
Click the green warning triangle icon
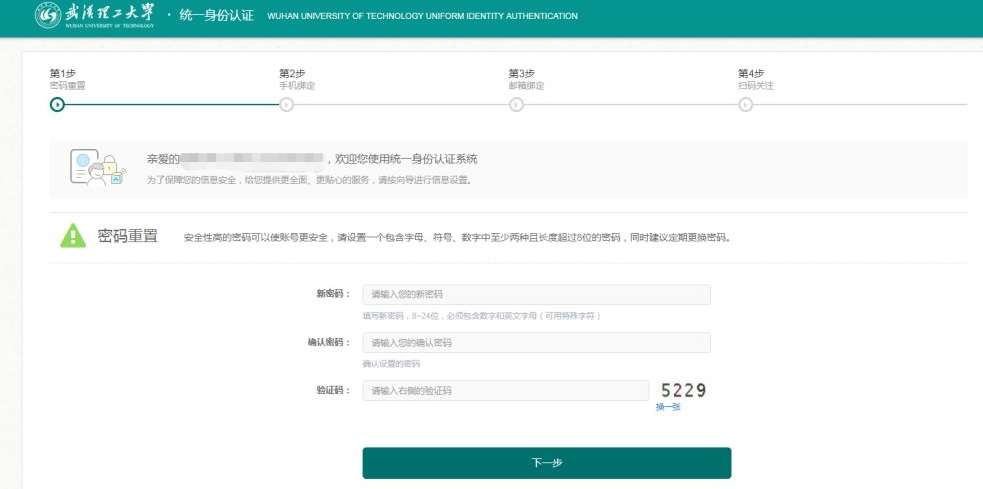pyautogui.click(x=73, y=236)
